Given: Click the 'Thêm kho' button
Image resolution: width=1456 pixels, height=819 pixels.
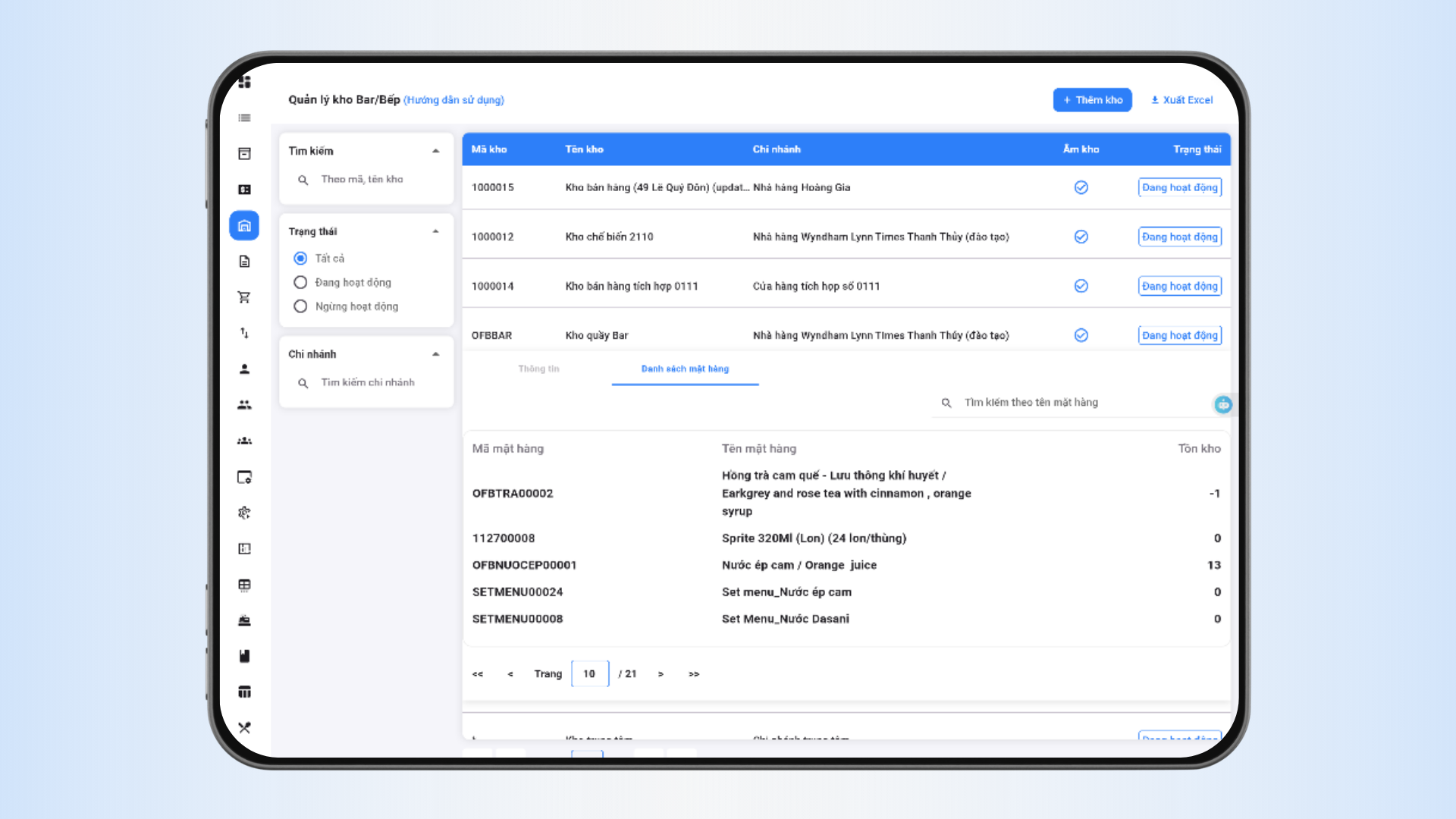Looking at the screenshot, I should (1092, 100).
